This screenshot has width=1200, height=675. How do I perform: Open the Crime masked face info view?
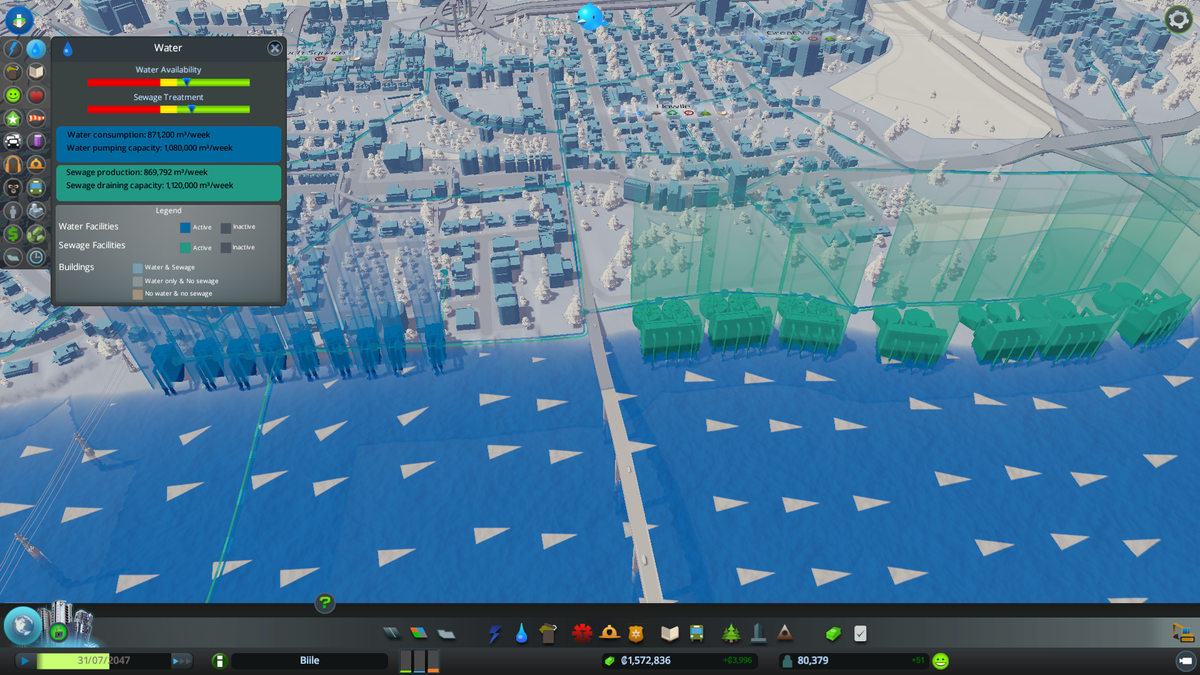click(13, 188)
